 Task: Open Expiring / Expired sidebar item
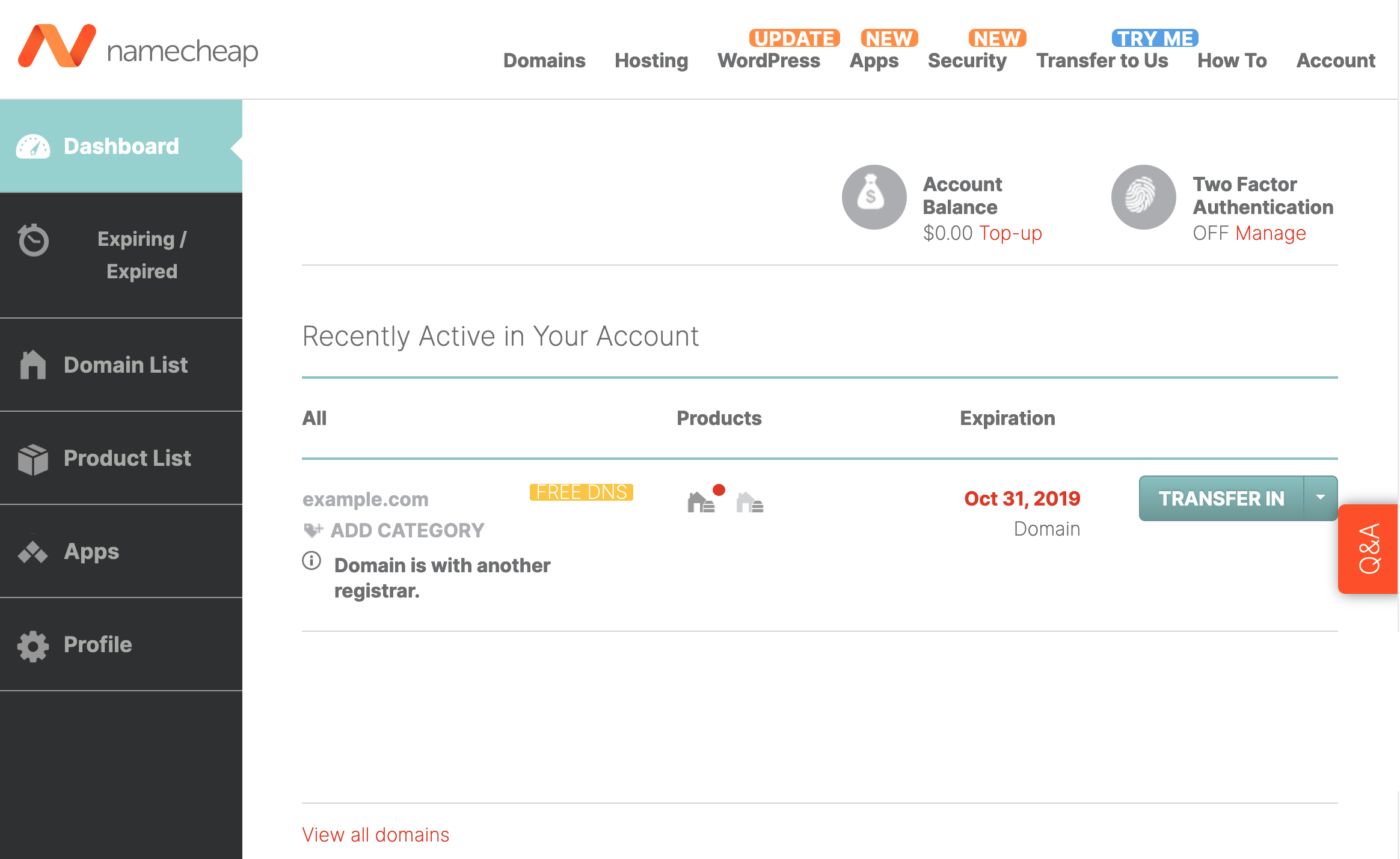(121, 255)
